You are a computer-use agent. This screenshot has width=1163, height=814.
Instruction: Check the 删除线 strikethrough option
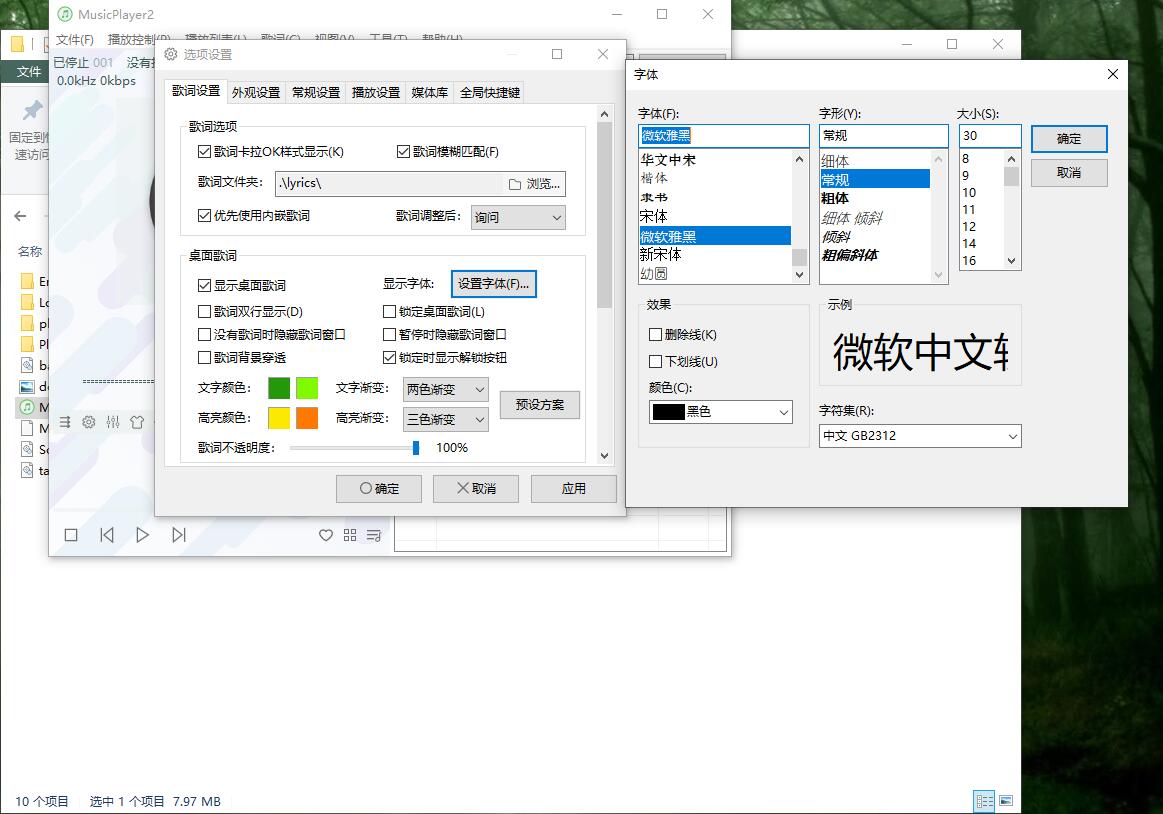(656, 335)
